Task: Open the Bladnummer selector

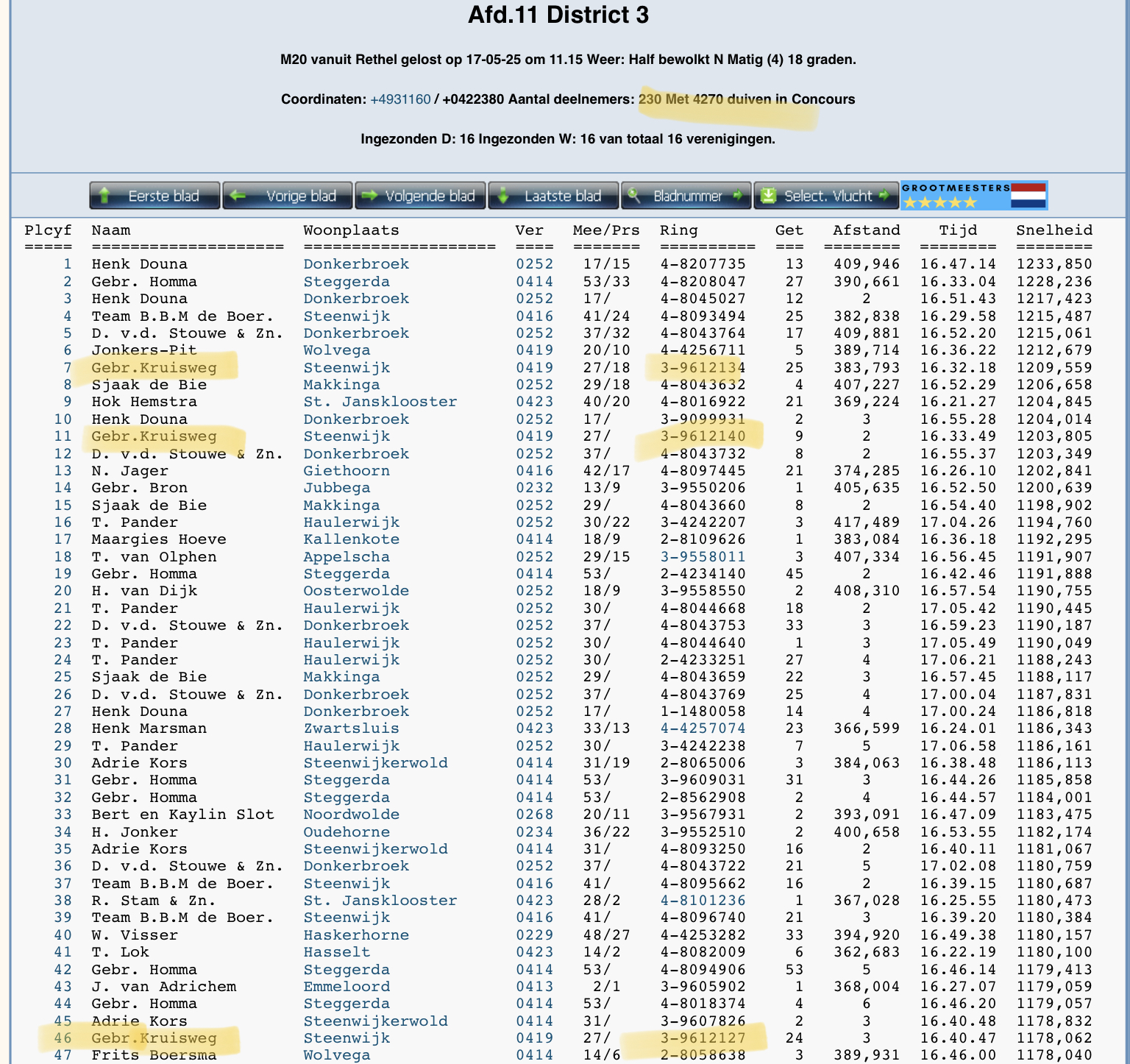Action: pyautogui.click(x=686, y=196)
